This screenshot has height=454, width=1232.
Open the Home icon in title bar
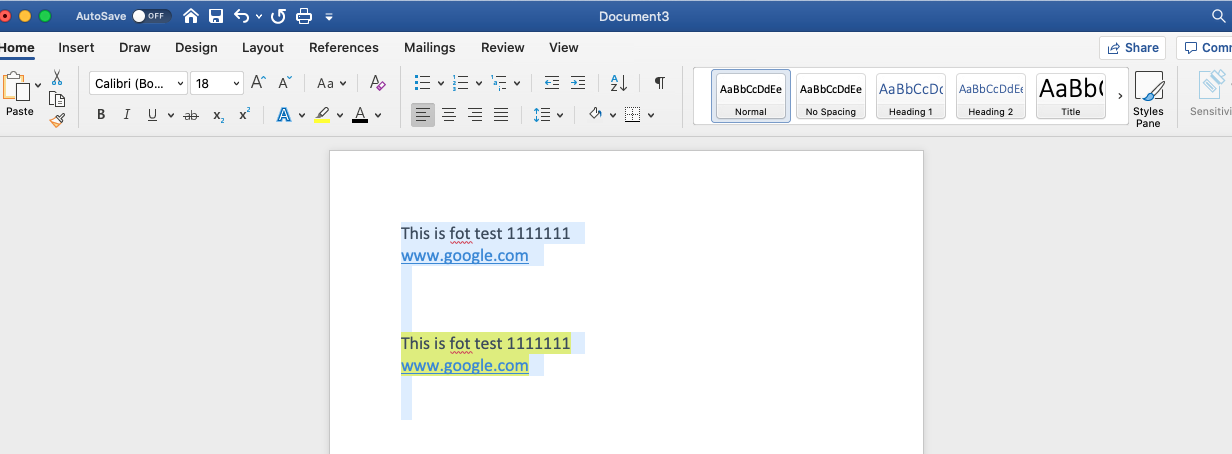point(191,16)
